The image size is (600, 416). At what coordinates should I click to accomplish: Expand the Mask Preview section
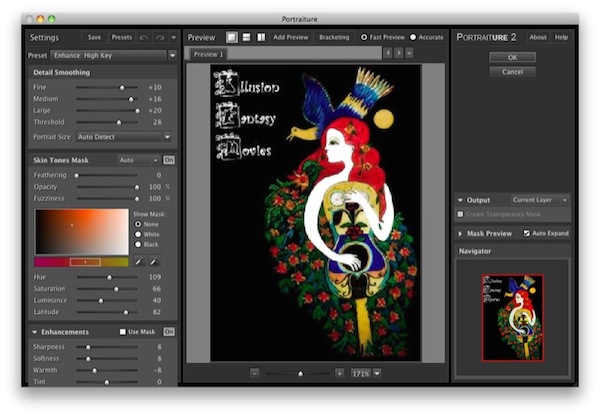460,233
